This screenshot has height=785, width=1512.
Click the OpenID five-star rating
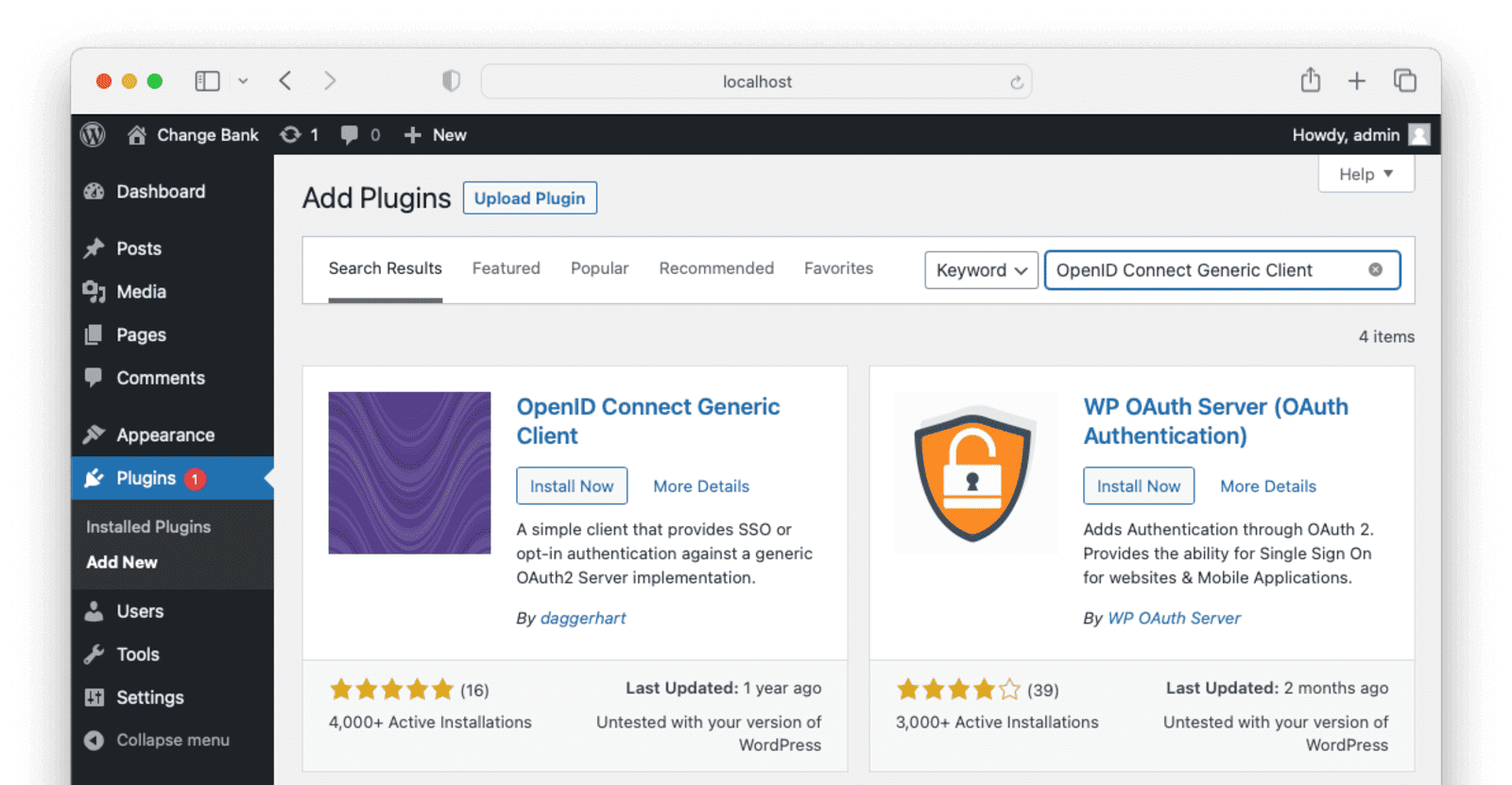coord(391,690)
